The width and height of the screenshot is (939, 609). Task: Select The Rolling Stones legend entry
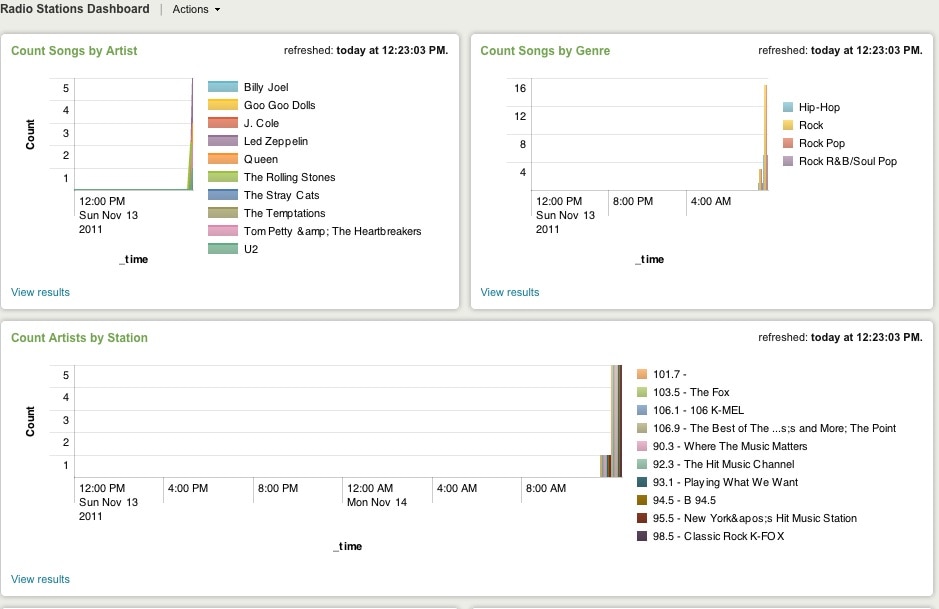pos(289,177)
